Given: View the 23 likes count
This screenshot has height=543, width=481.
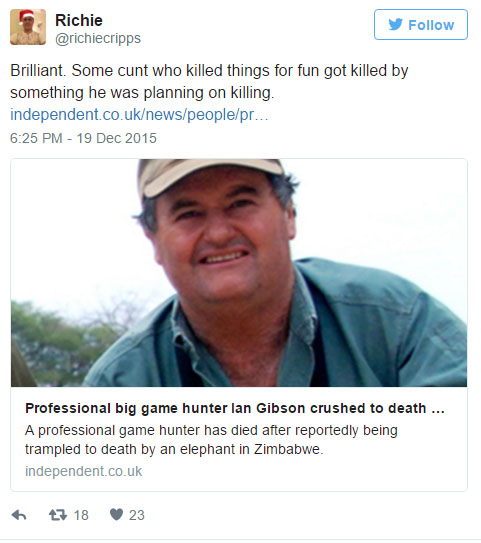Looking at the screenshot, I should (137, 515).
